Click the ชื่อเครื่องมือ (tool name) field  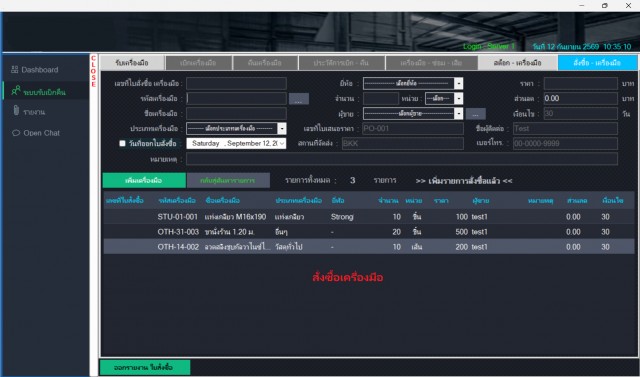pos(236,113)
